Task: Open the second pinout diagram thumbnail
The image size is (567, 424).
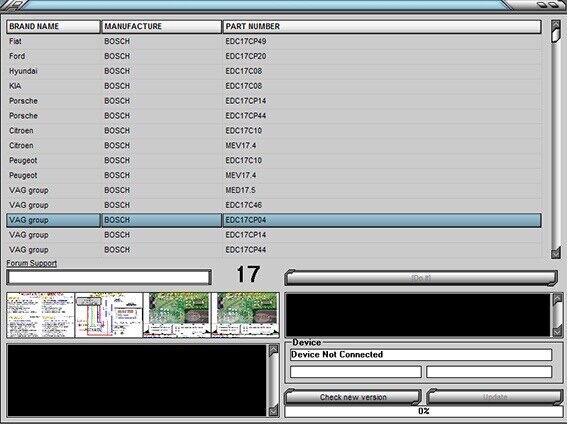Action: [x=109, y=315]
